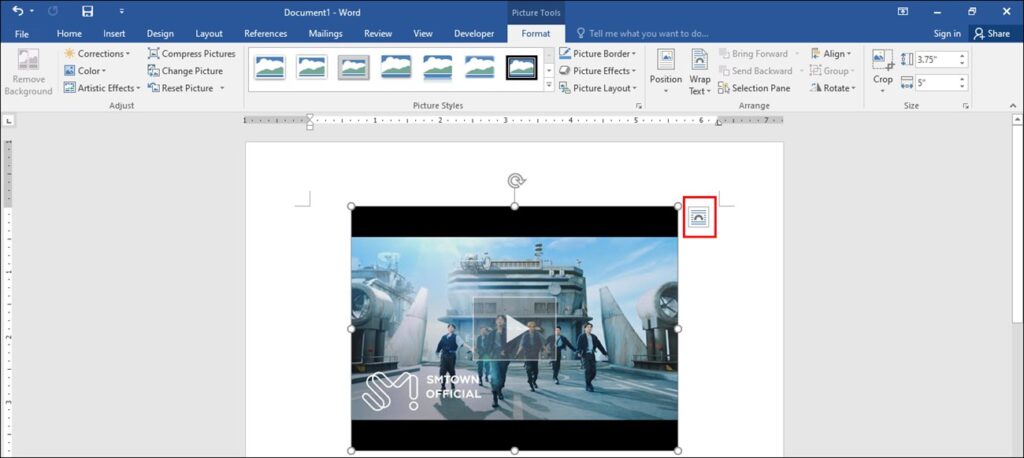Open the Reset Picture dropdown arrow
The height and width of the screenshot is (458, 1024).
click(x=222, y=88)
